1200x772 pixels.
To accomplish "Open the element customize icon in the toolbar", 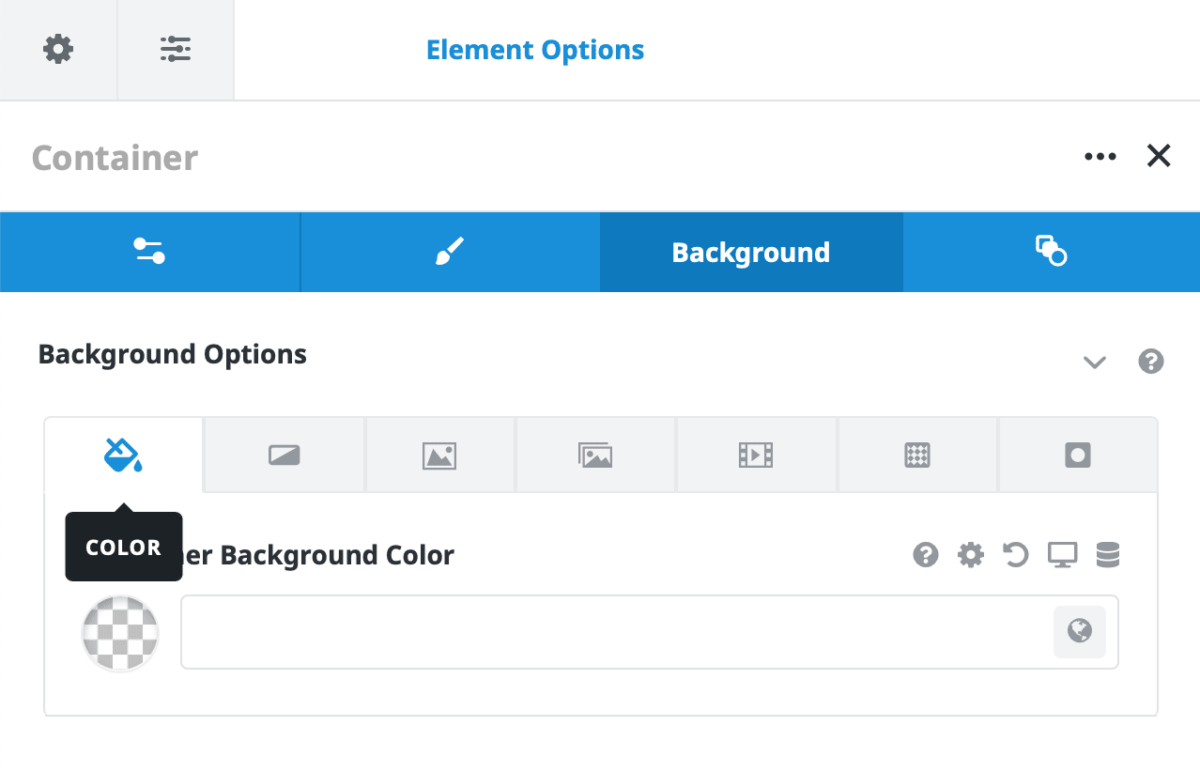I will point(176,49).
